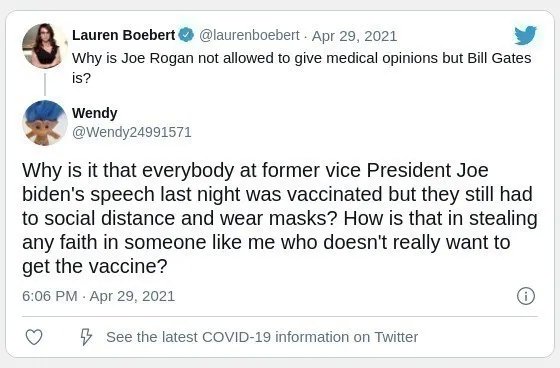This screenshot has height=368, width=560.
Task: Visit the @laurenboebert handle
Action: point(249,35)
